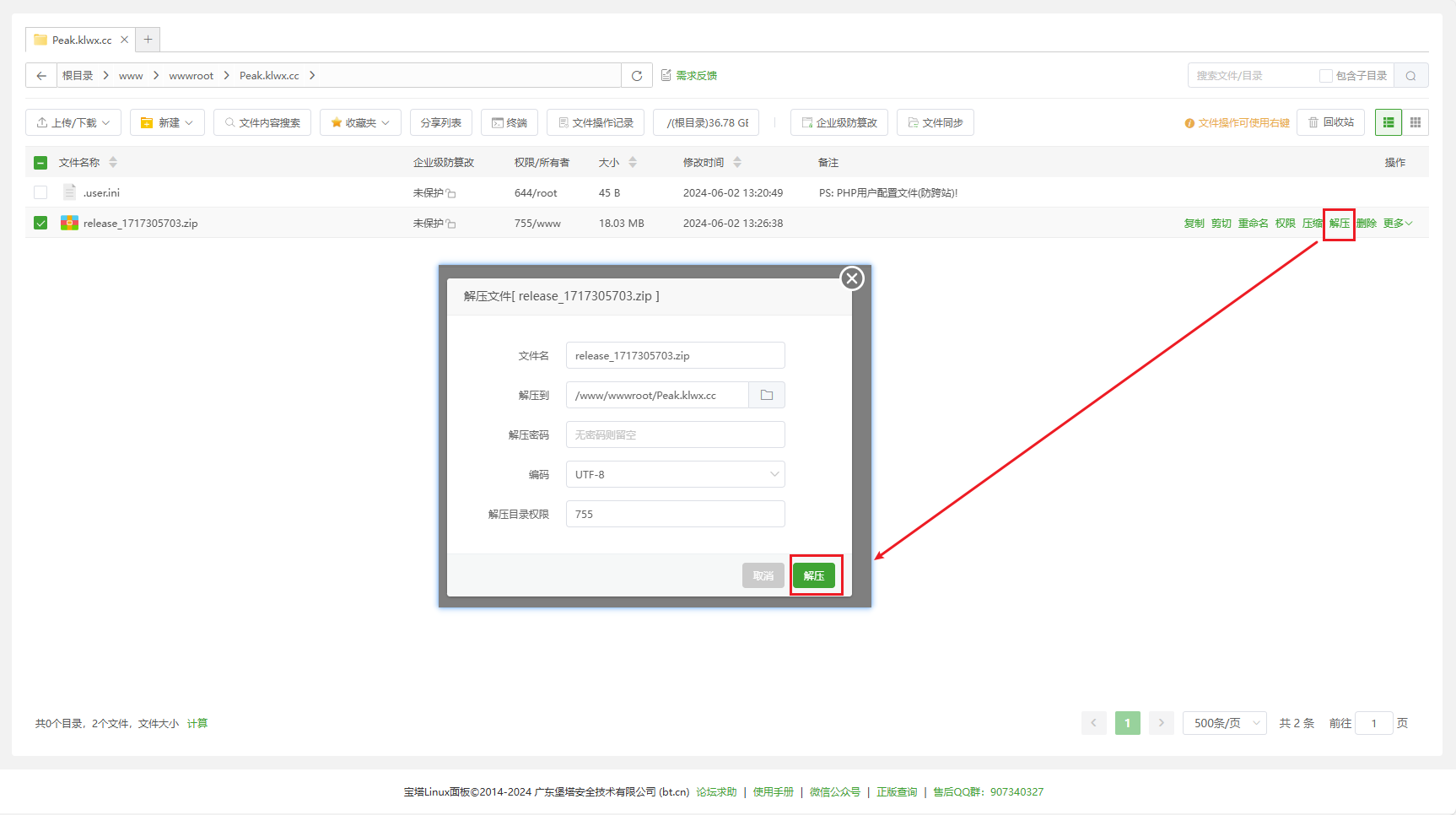Viewport: 1456px width, 815px height.
Task: Click the go-to page number field
Action: point(1374,723)
